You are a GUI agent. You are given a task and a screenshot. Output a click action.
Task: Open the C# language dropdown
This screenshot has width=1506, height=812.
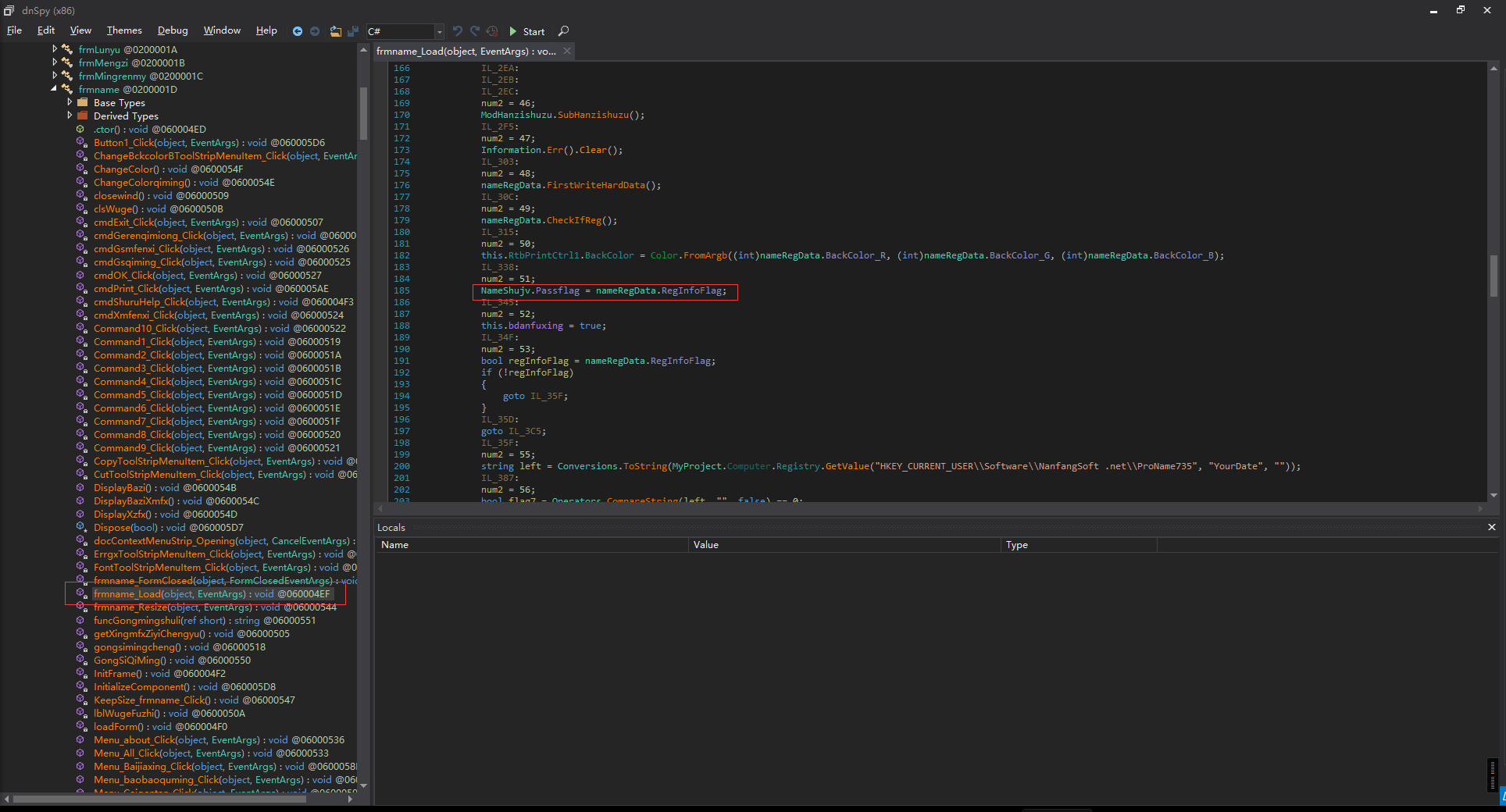click(x=439, y=31)
